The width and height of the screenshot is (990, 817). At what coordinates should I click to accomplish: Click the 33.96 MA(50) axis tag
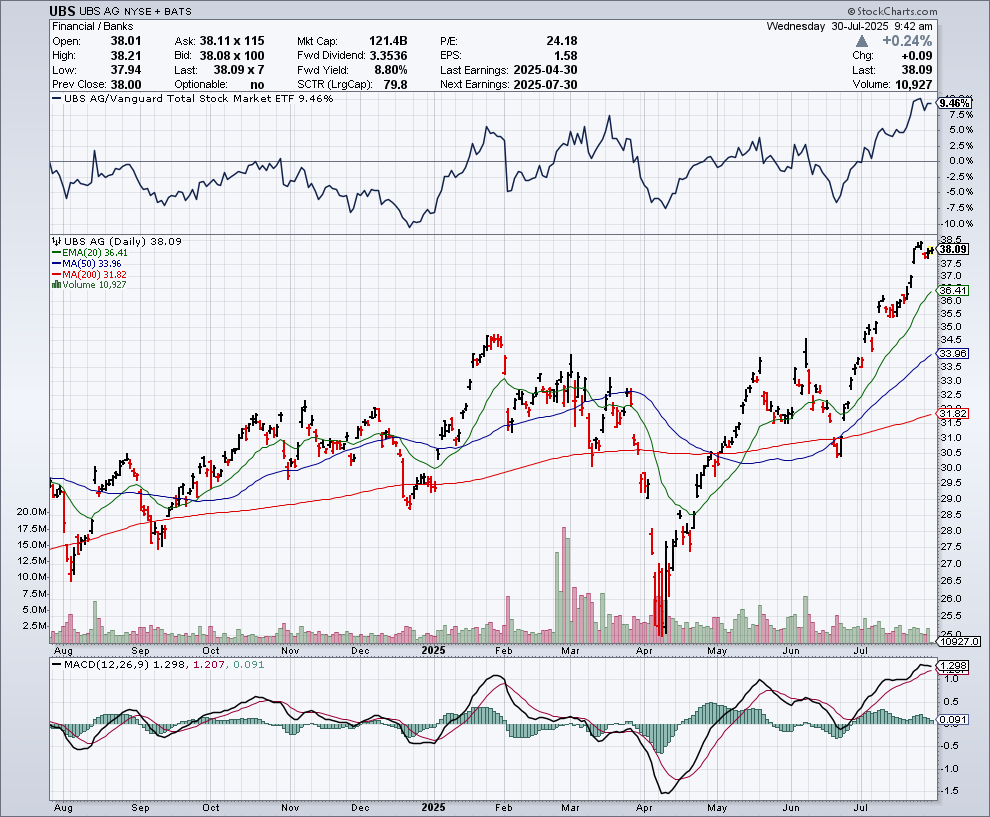(x=953, y=354)
